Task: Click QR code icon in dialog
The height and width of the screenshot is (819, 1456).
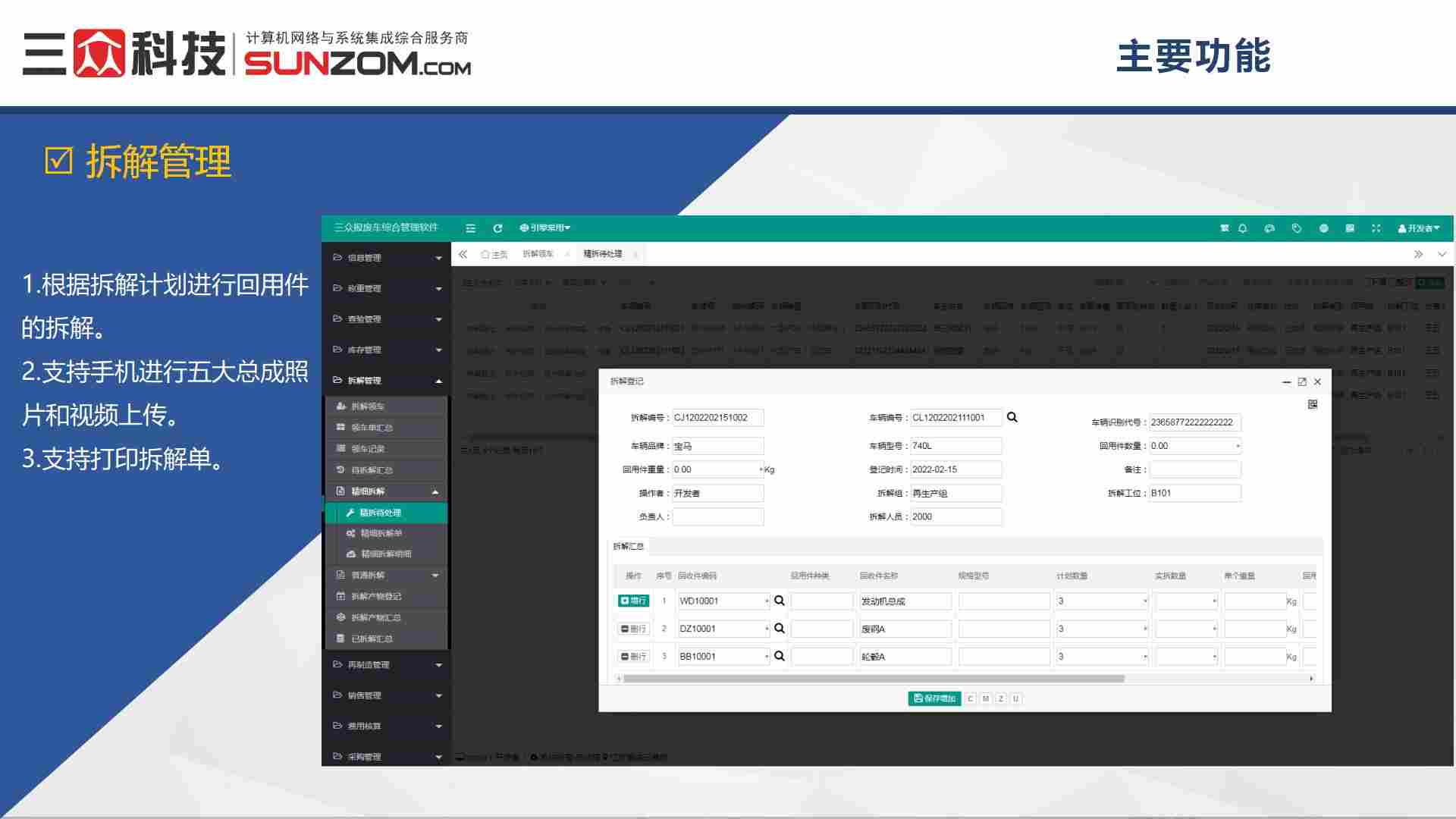Action: coord(1313,404)
